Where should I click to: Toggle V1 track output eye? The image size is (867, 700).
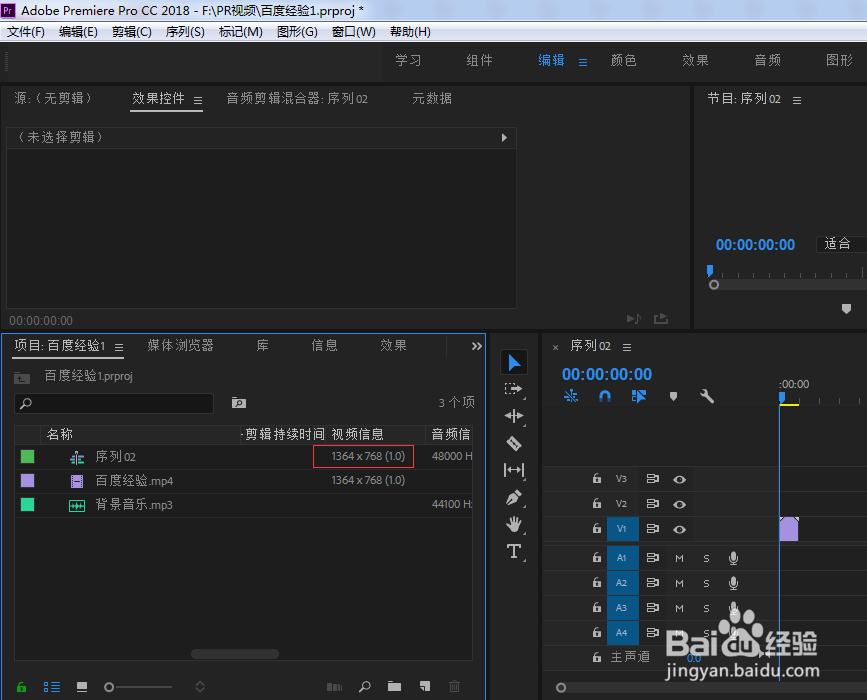[680, 529]
